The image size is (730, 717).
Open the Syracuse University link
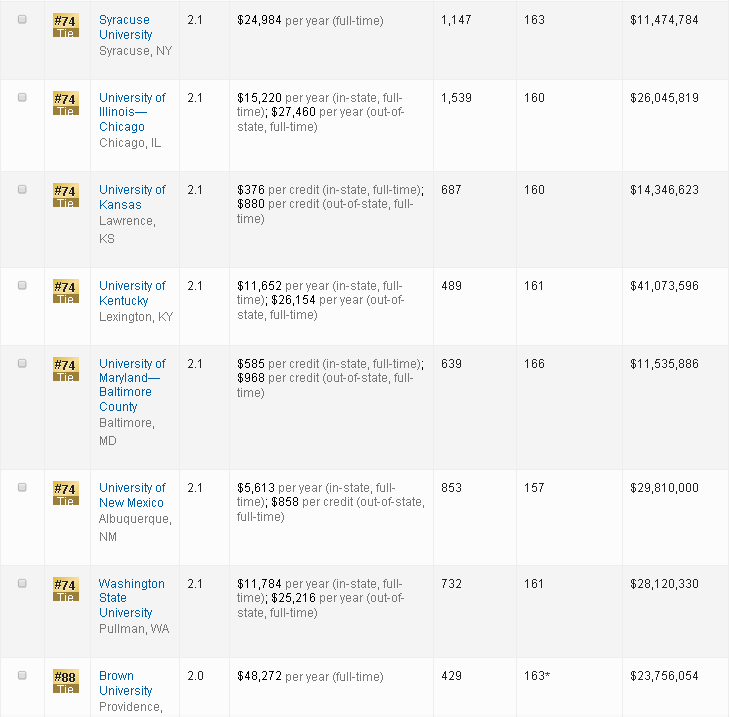coord(126,27)
